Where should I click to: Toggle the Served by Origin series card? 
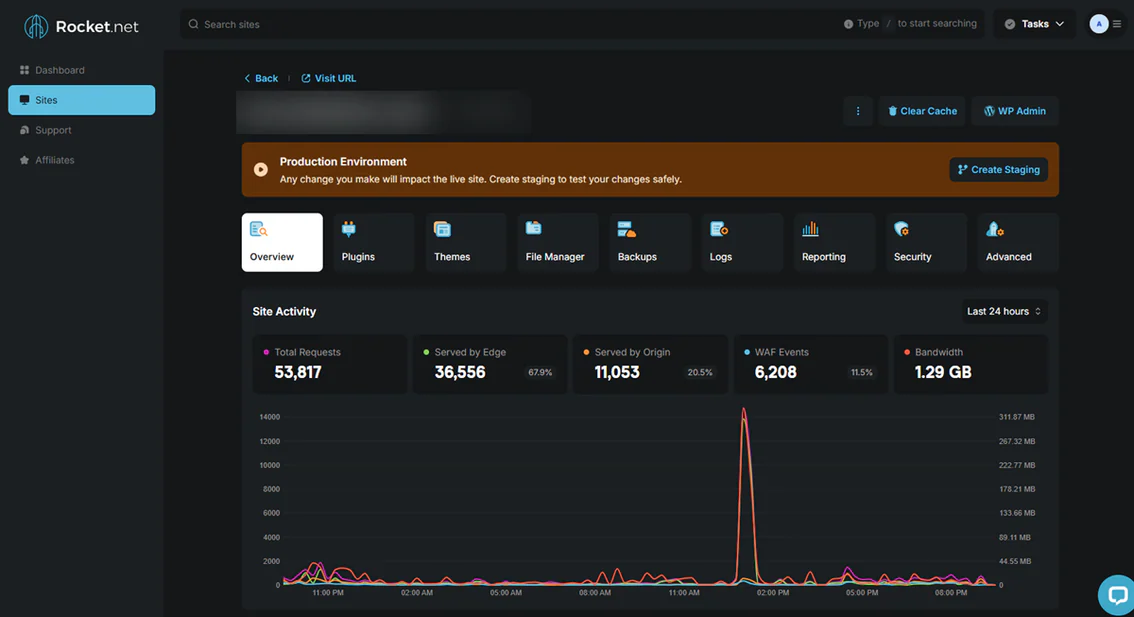click(650, 364)
